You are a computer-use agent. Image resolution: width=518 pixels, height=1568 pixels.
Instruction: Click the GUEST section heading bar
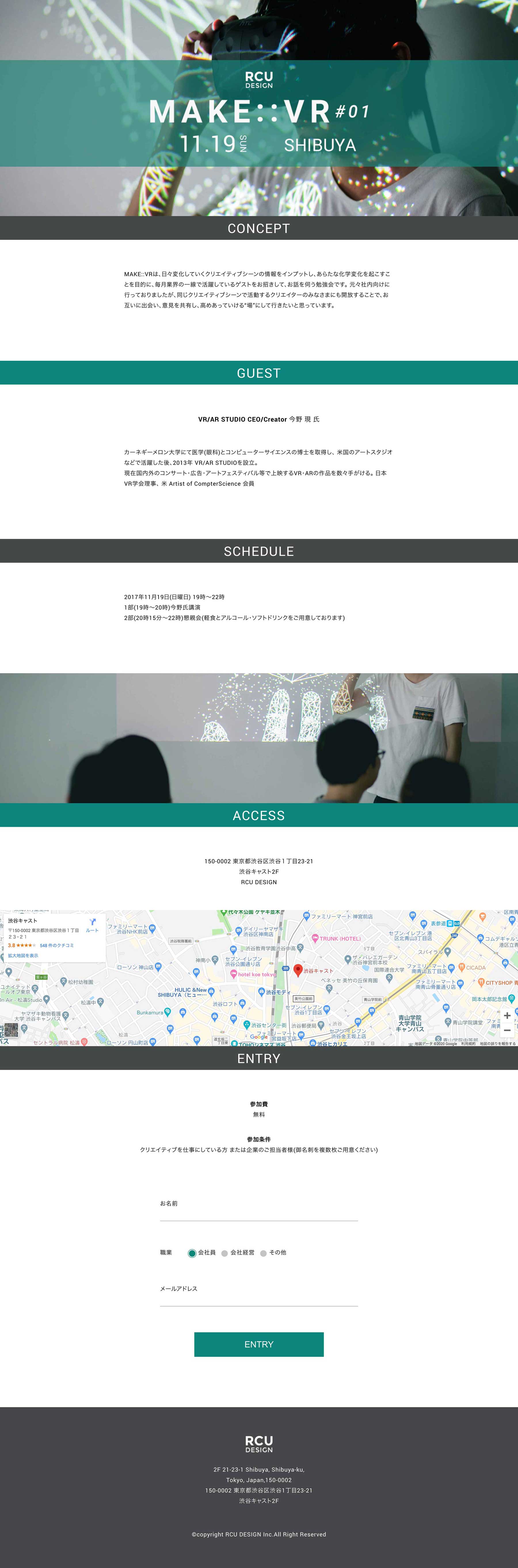pos(259,373)
